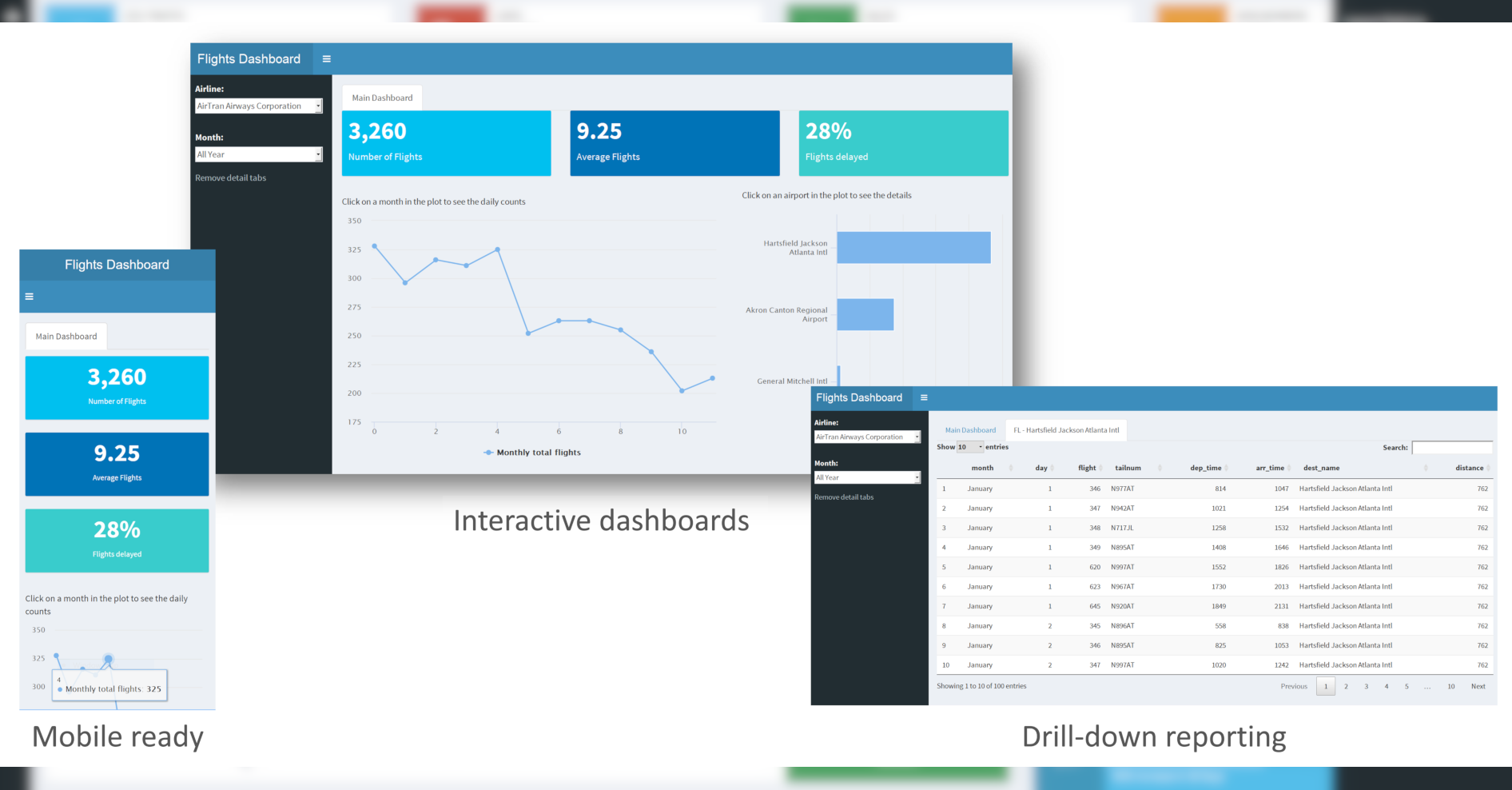This screenshot has height=790, width=1512.
Task: Open the navigation menu on the mobile dashboard
Action: coord(29,296)
